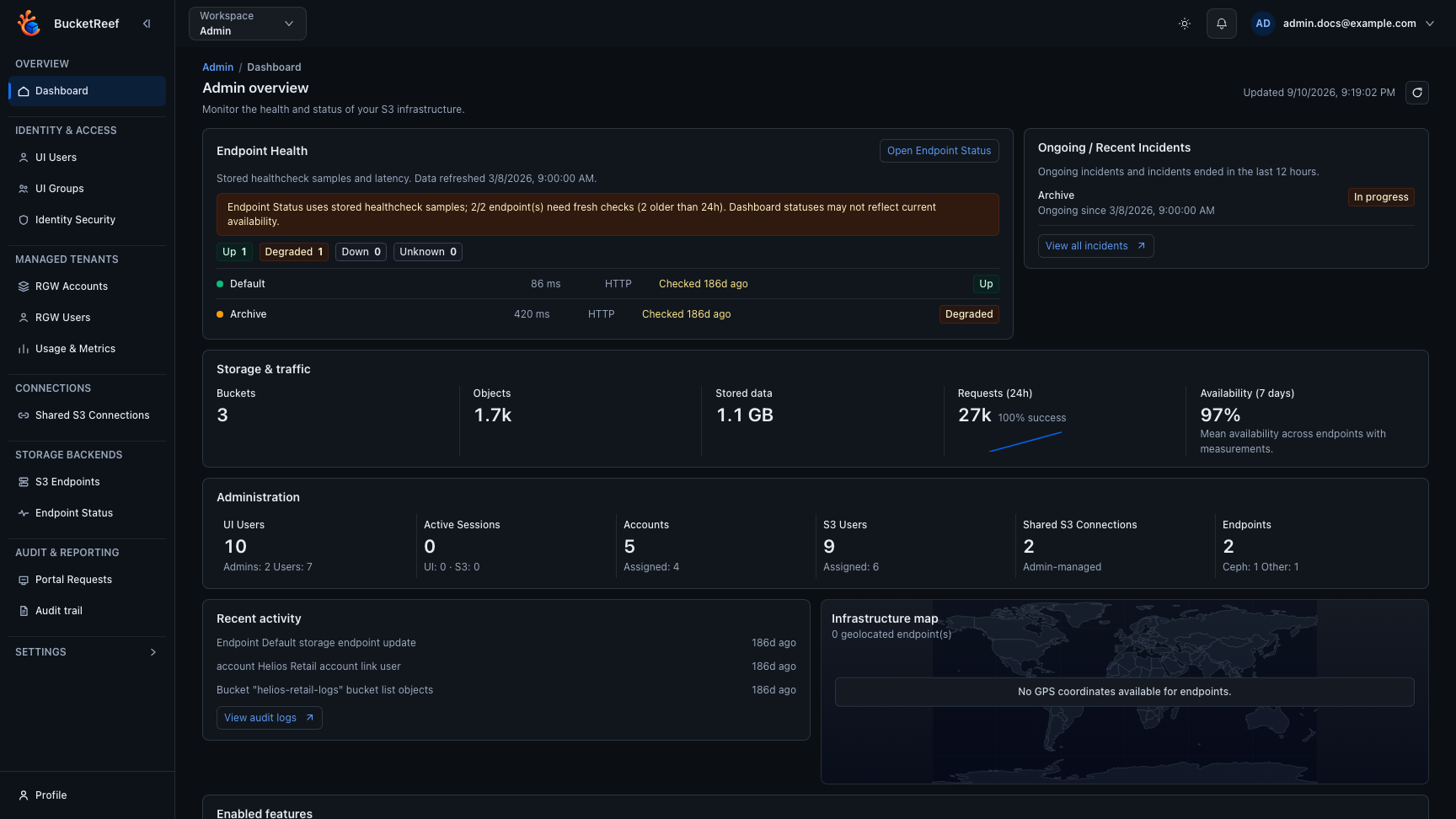Click the Accounts count 5
1456x819 pixels.
629,547
